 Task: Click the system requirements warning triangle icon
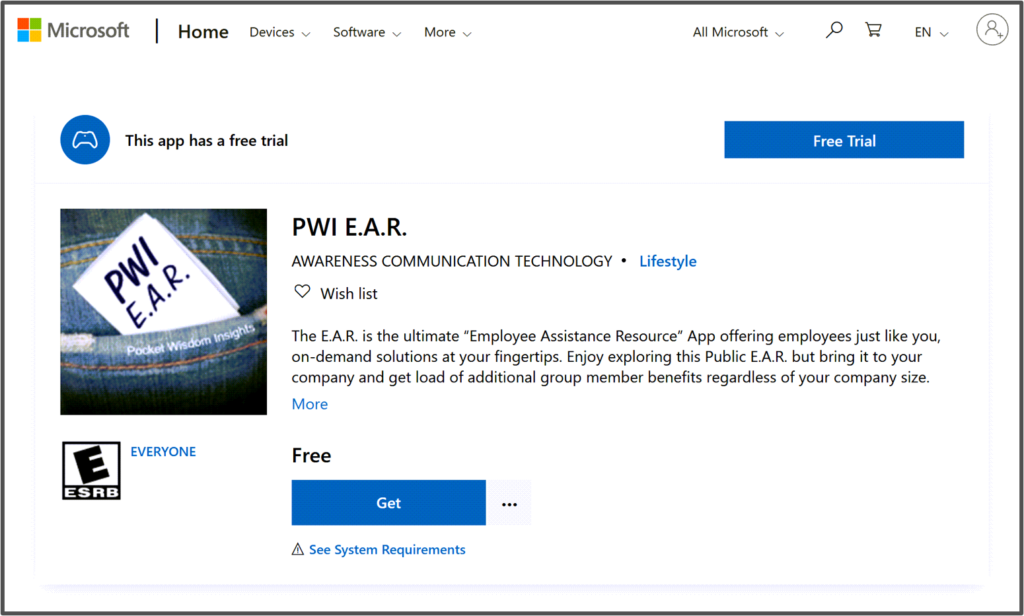tap(298, 549)
